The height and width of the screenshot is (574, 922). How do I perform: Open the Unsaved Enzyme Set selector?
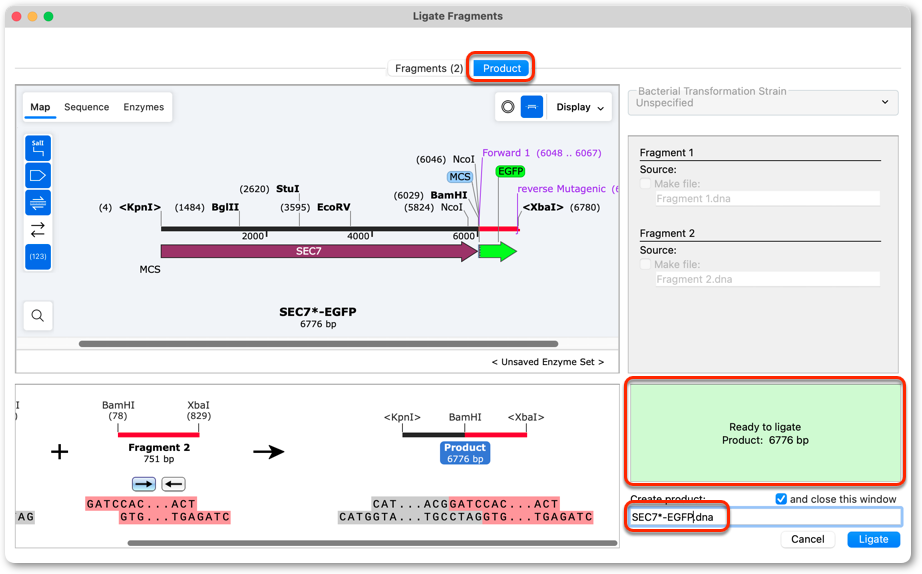(547, 362)
